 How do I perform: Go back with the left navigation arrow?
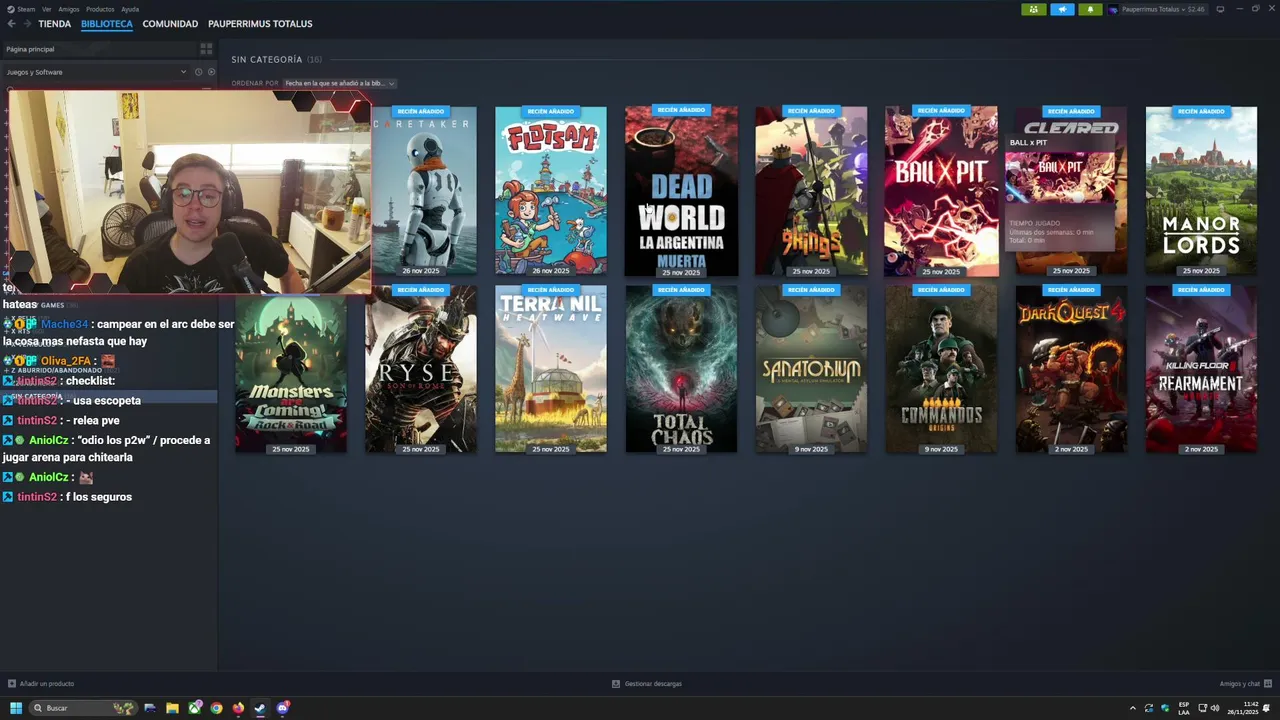click(x=11, y=24)
